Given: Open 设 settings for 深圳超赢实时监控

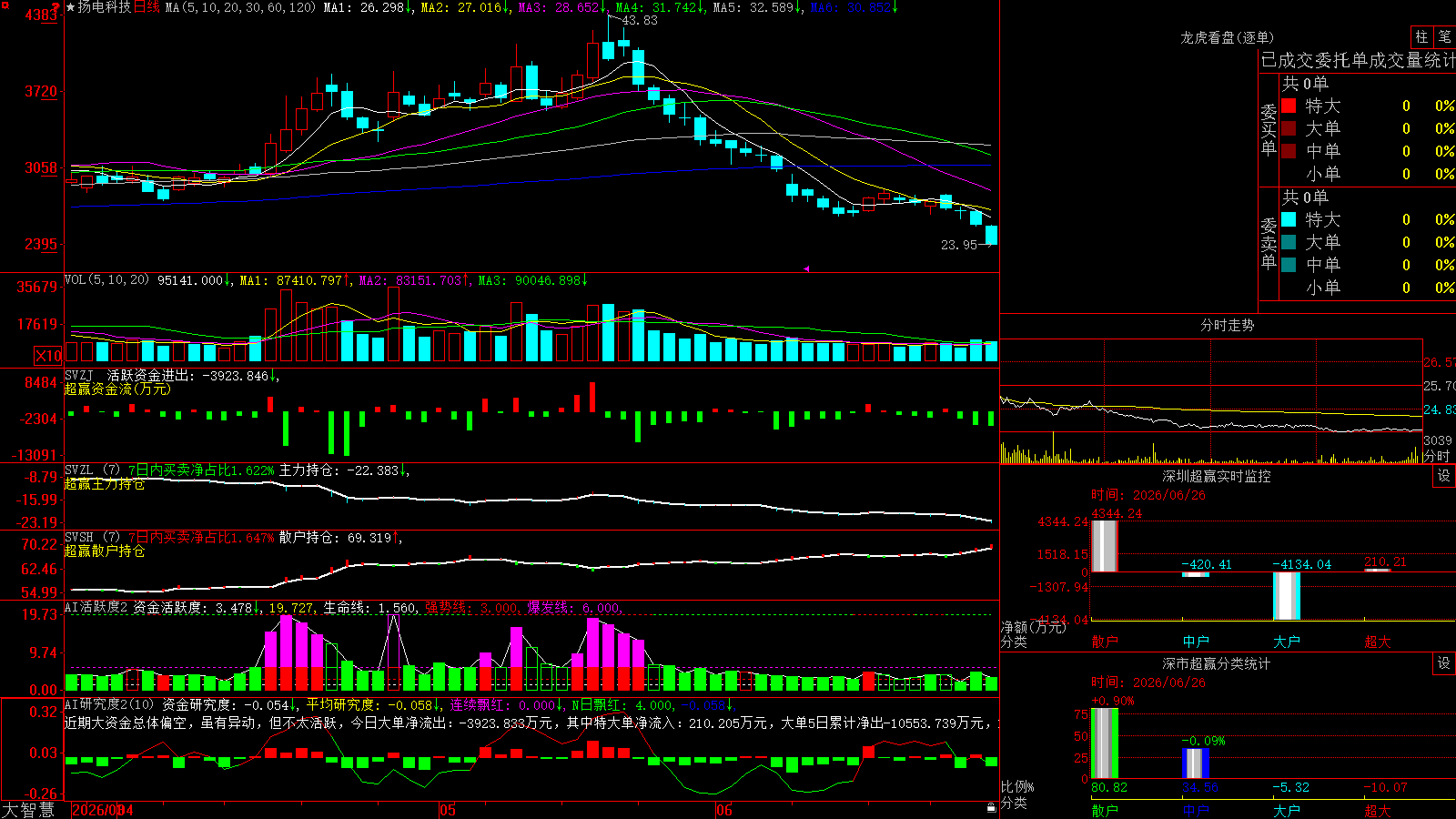Looking at the screenshot, I should coord(1444,476).
